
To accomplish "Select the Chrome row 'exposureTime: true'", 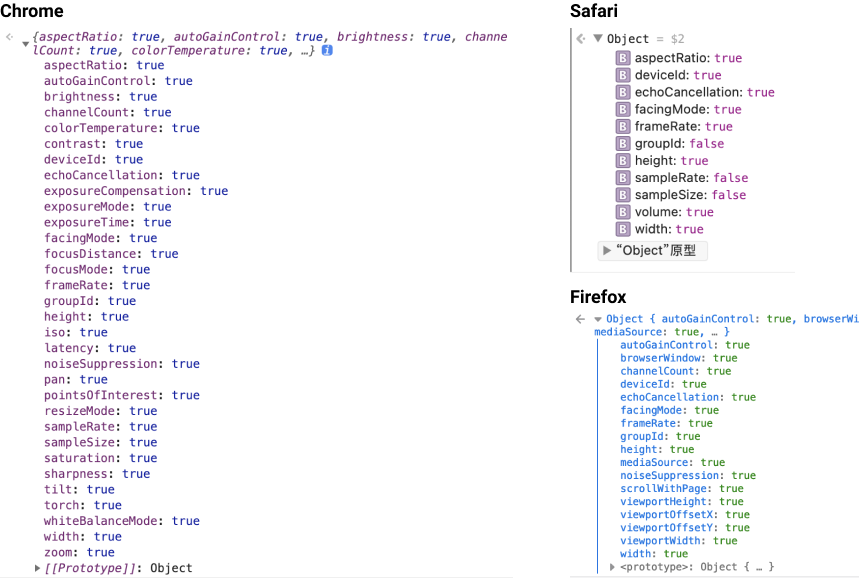I will 108,222.
